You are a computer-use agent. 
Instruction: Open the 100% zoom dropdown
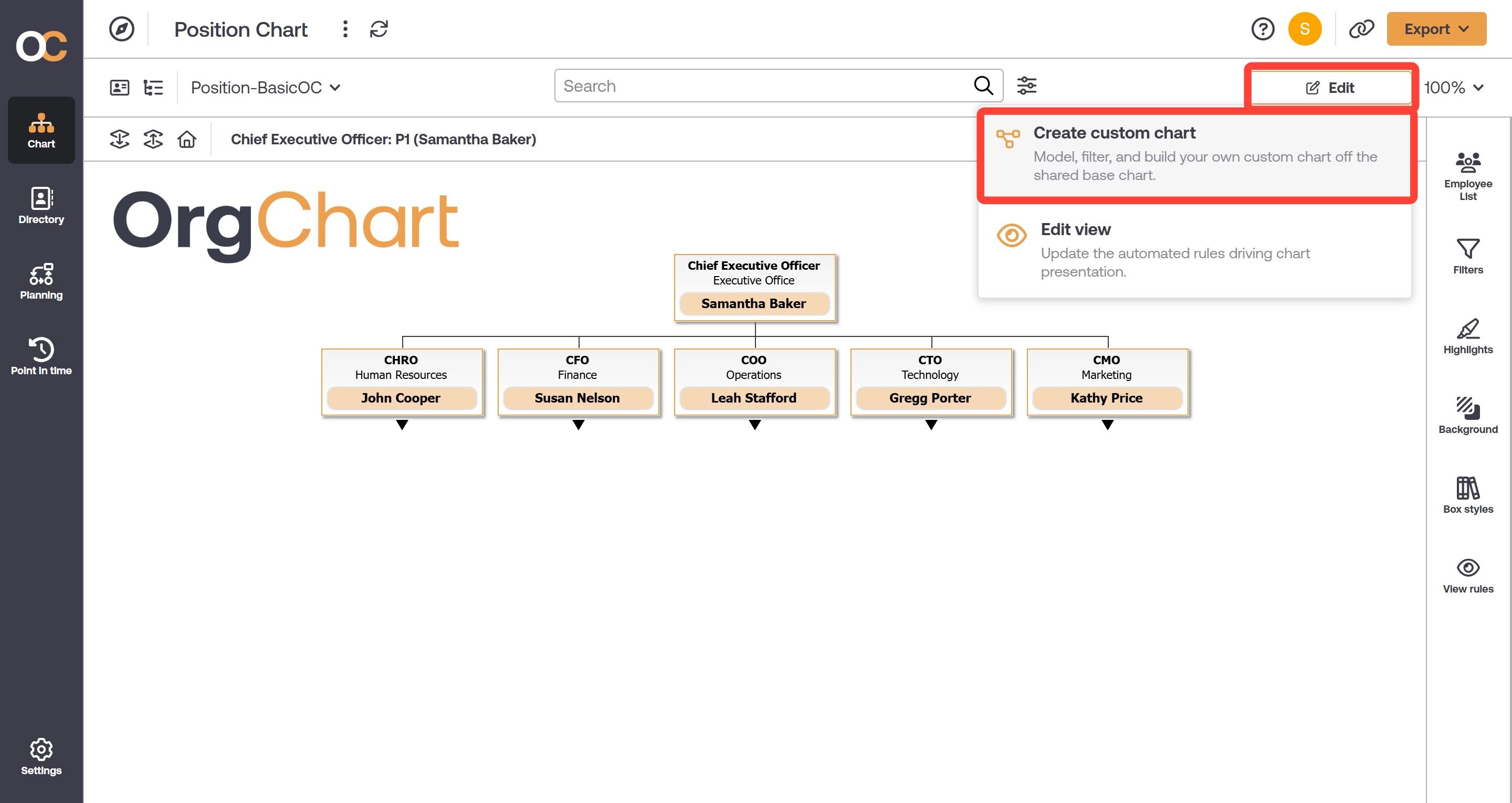1453,88
